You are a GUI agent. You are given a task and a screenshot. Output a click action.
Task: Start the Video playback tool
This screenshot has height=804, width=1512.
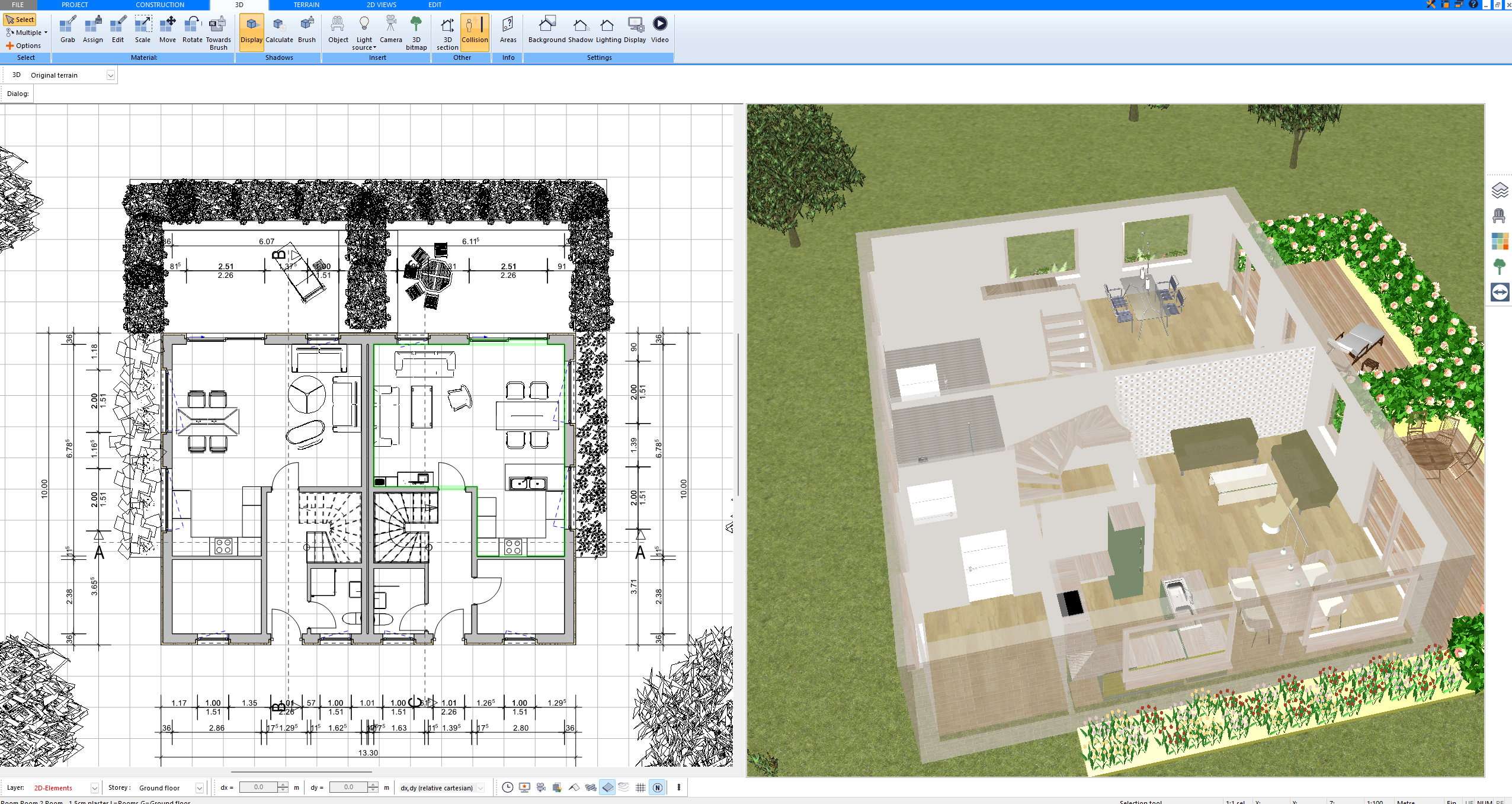[x=659, y=30]
